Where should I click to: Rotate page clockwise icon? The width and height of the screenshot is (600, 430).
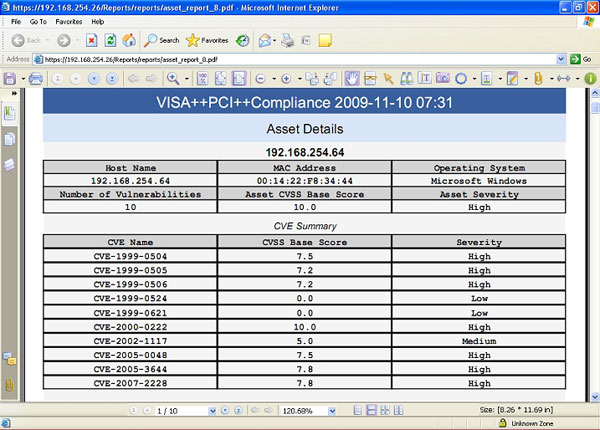(330, 79)
